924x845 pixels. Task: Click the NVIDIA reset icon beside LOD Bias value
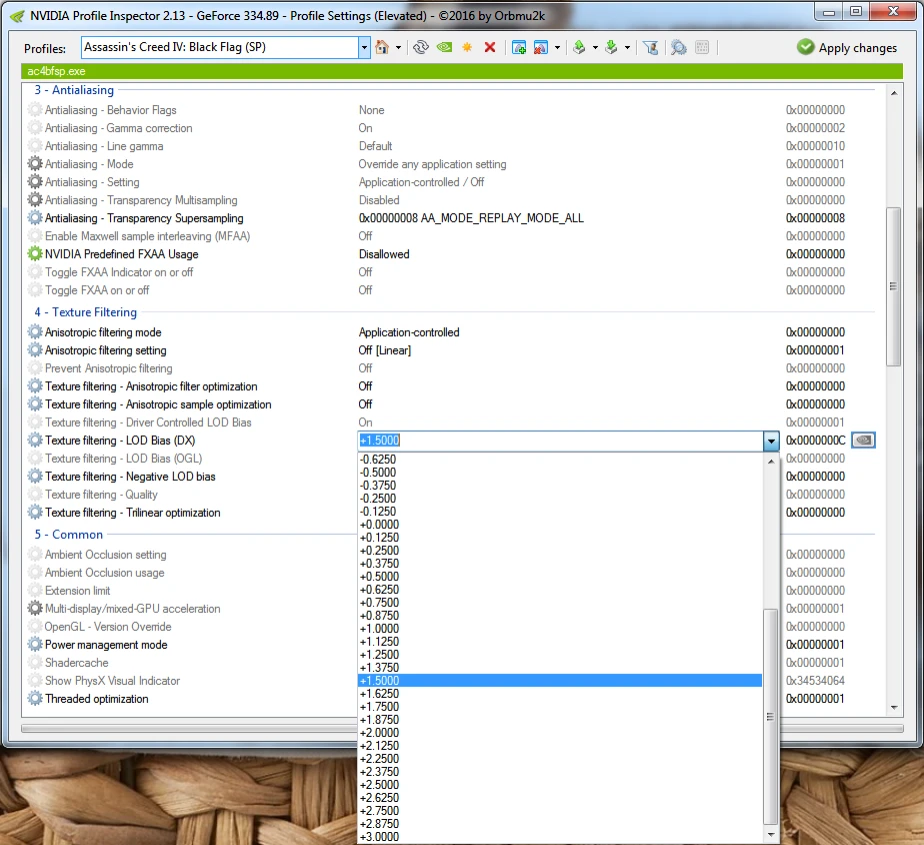coord(864,440)
